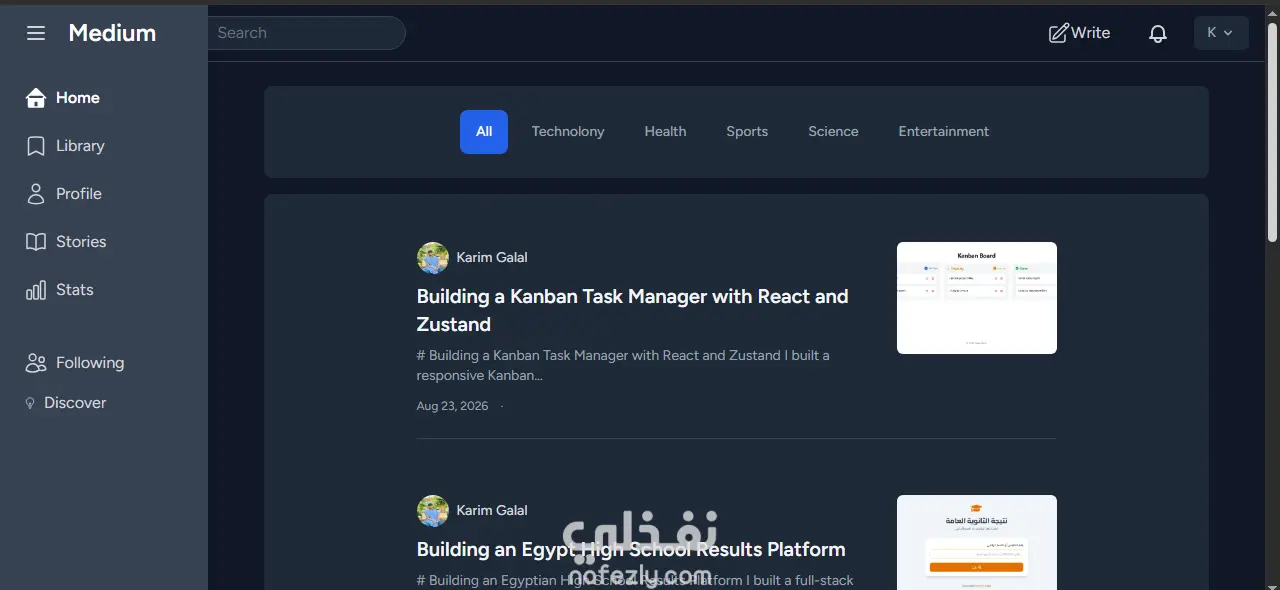Open Discover lightbulb icon
This screenshot has width=1280, height=590.
[31, 403]
